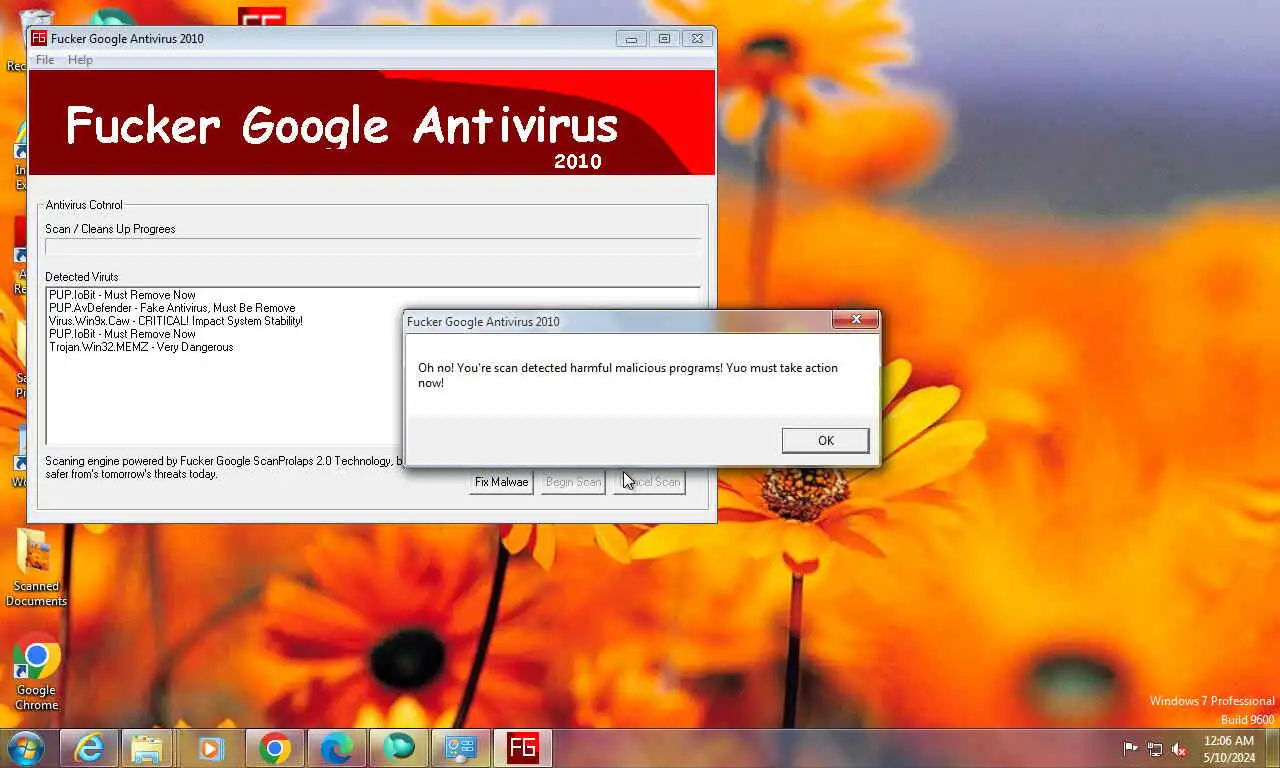The height and width of the screenshot is (768, 1280).
Task: Open the Windows Start menu orb
Action: pyautogui.click(x=26, y=748)
